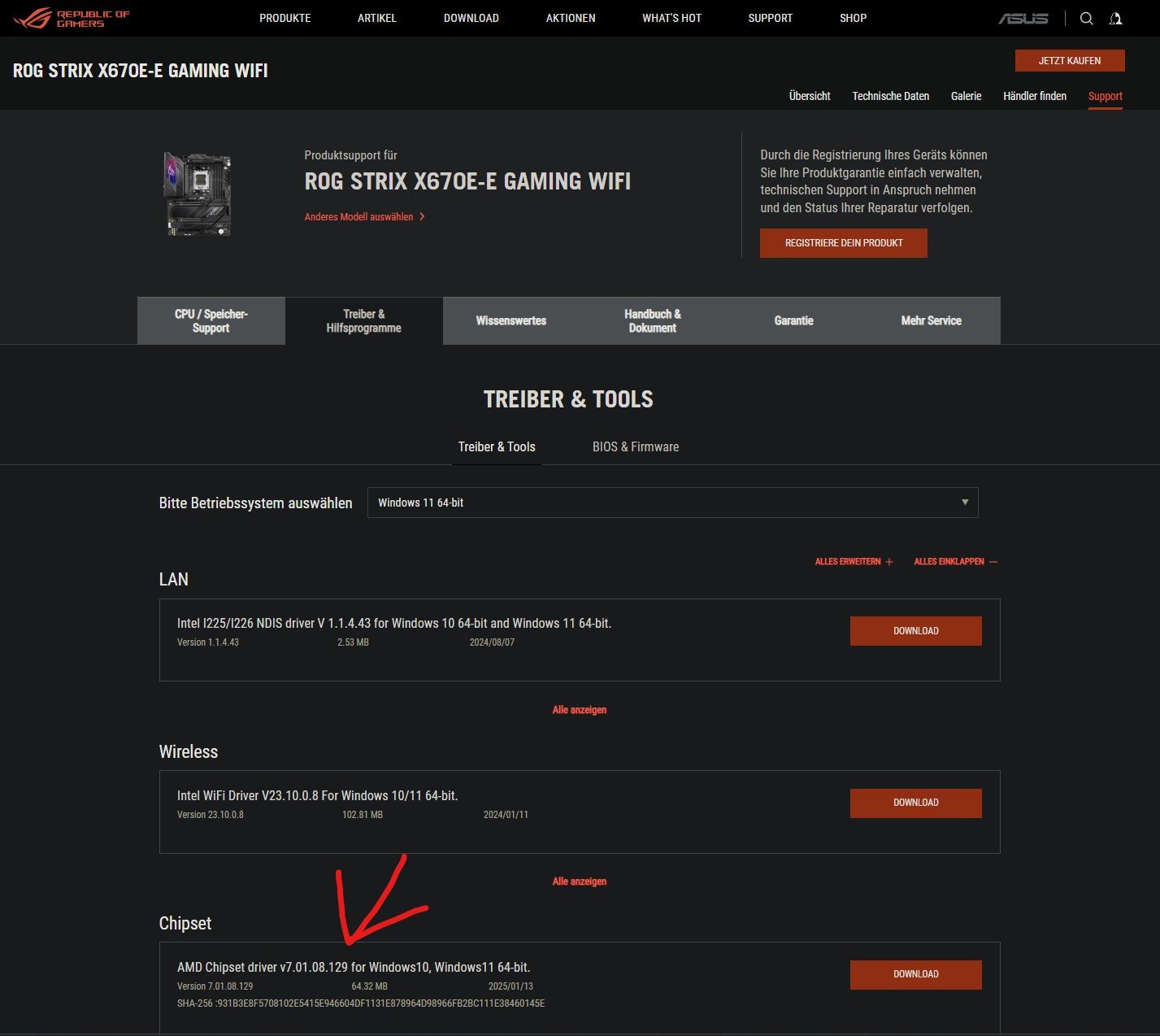Open the PRODUKTE menu
This screenshot has height=1036, width=1160.
tap(285, 18)
